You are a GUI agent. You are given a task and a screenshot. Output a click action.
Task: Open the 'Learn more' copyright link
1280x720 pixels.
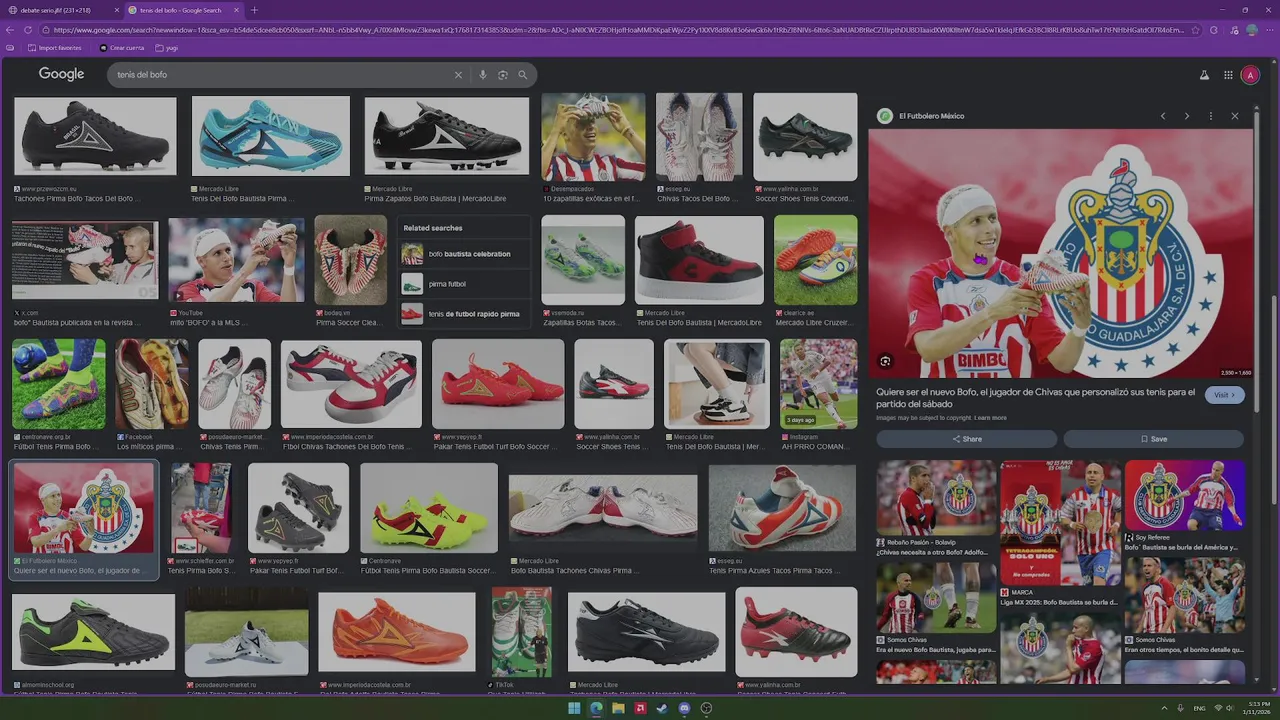[990, 418]
